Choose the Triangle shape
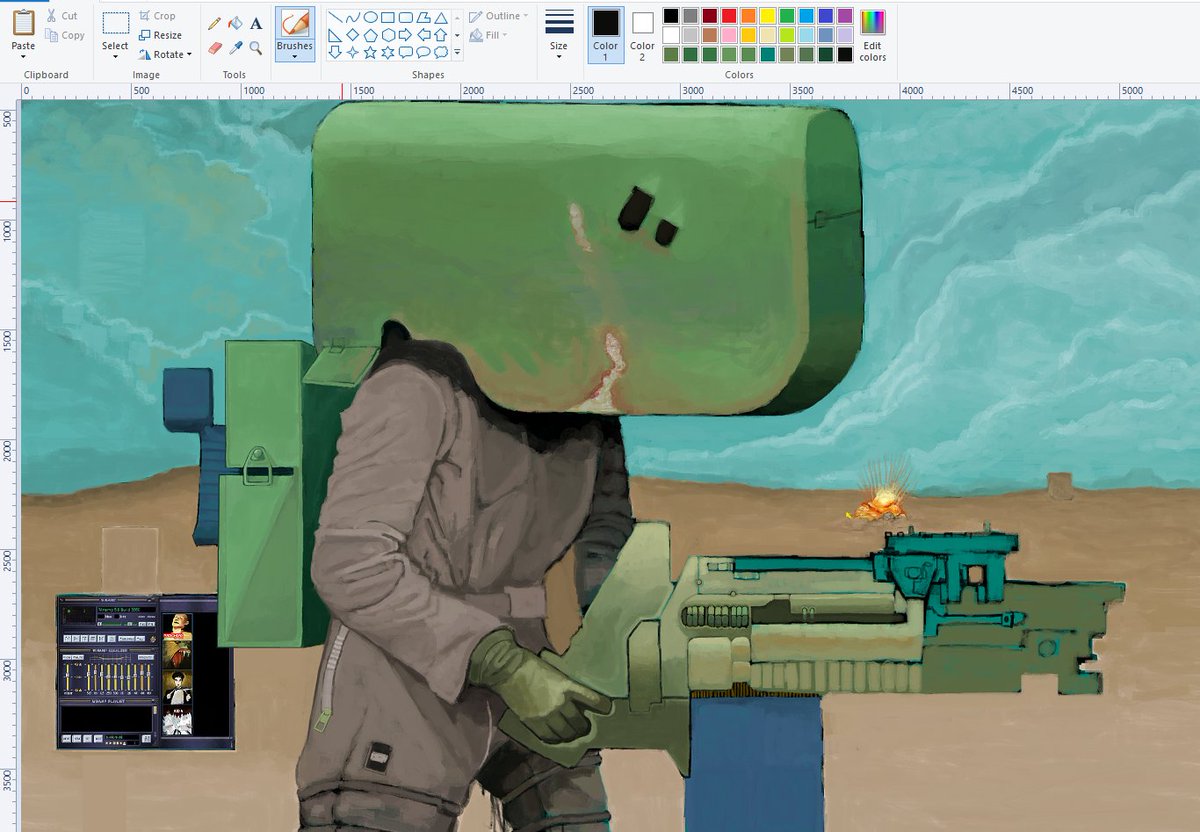The width and height of the screenshot is (1200, 832). [x=439, y=17]
